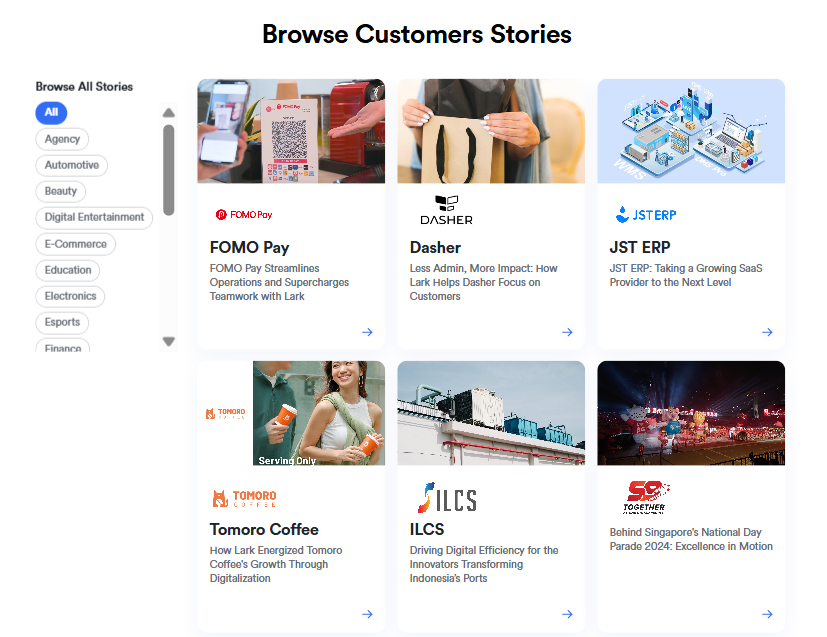827x637 pixels.
Task: Click the FOMO Pay logo
Action: pyautogui.click(x=244, y=215)
